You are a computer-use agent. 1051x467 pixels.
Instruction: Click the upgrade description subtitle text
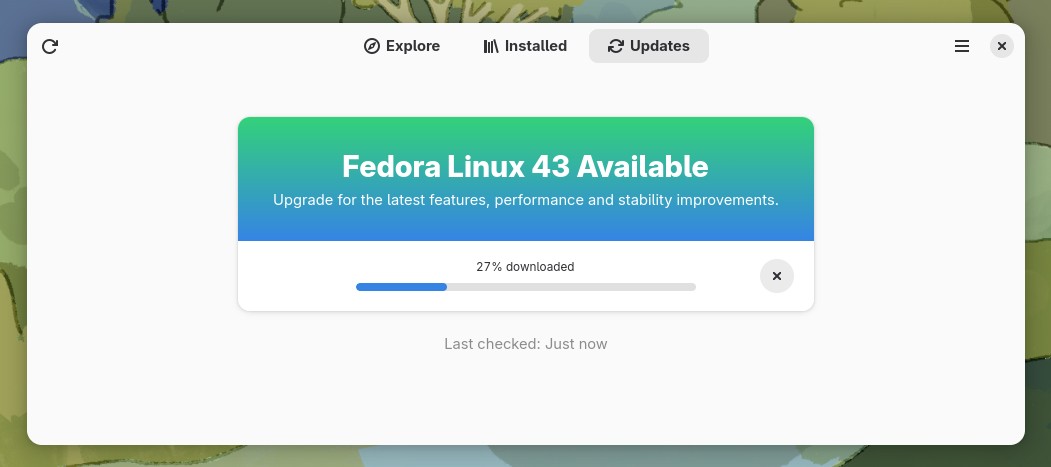(x=525, y=200)
